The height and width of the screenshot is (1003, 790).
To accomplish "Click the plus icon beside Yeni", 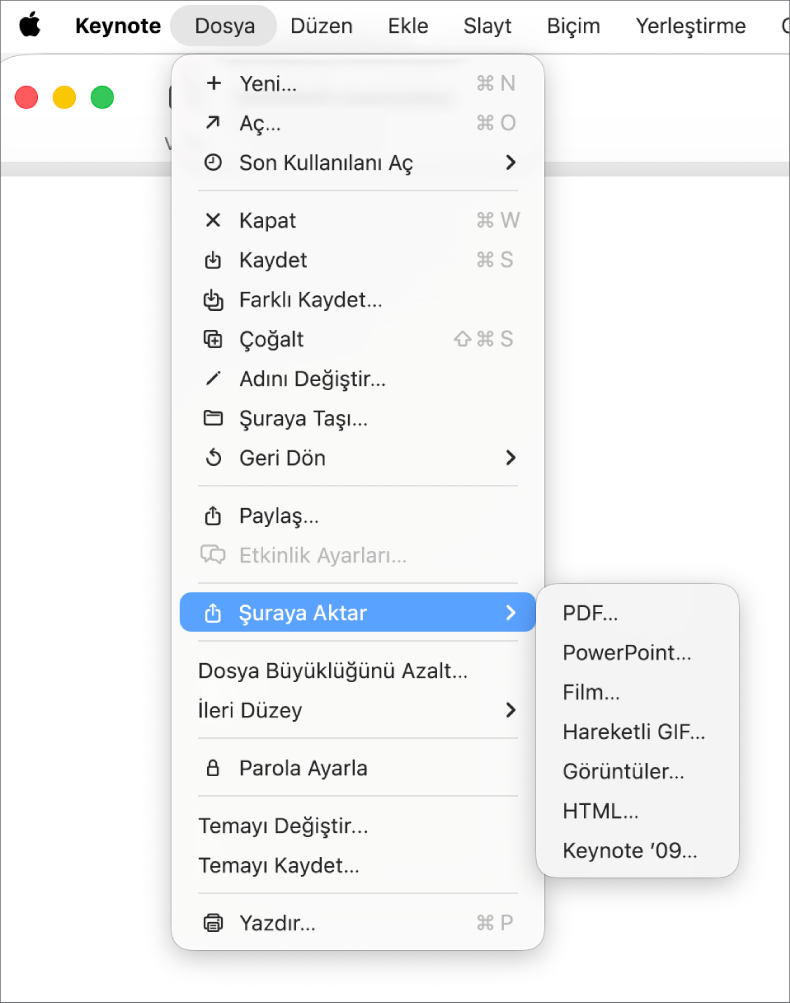I will click(x=214, y=83).
